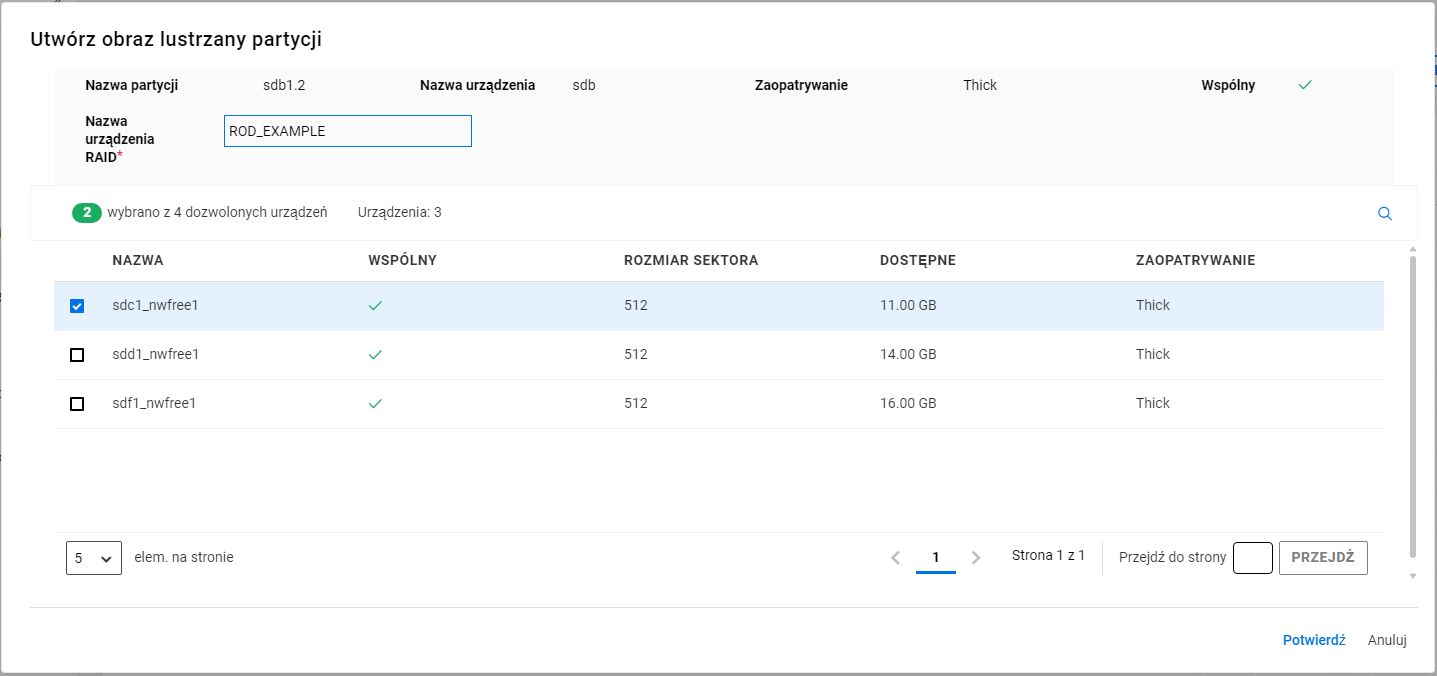Click the scrollbar down arrow

click(1412, 576)
